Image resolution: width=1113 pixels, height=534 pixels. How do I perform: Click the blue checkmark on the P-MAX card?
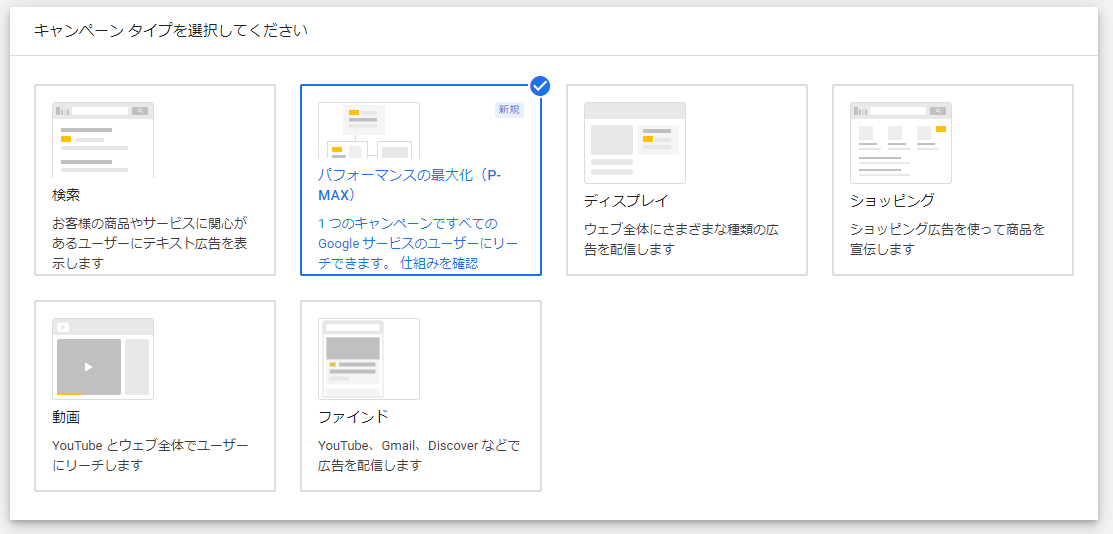pos(540,86)
